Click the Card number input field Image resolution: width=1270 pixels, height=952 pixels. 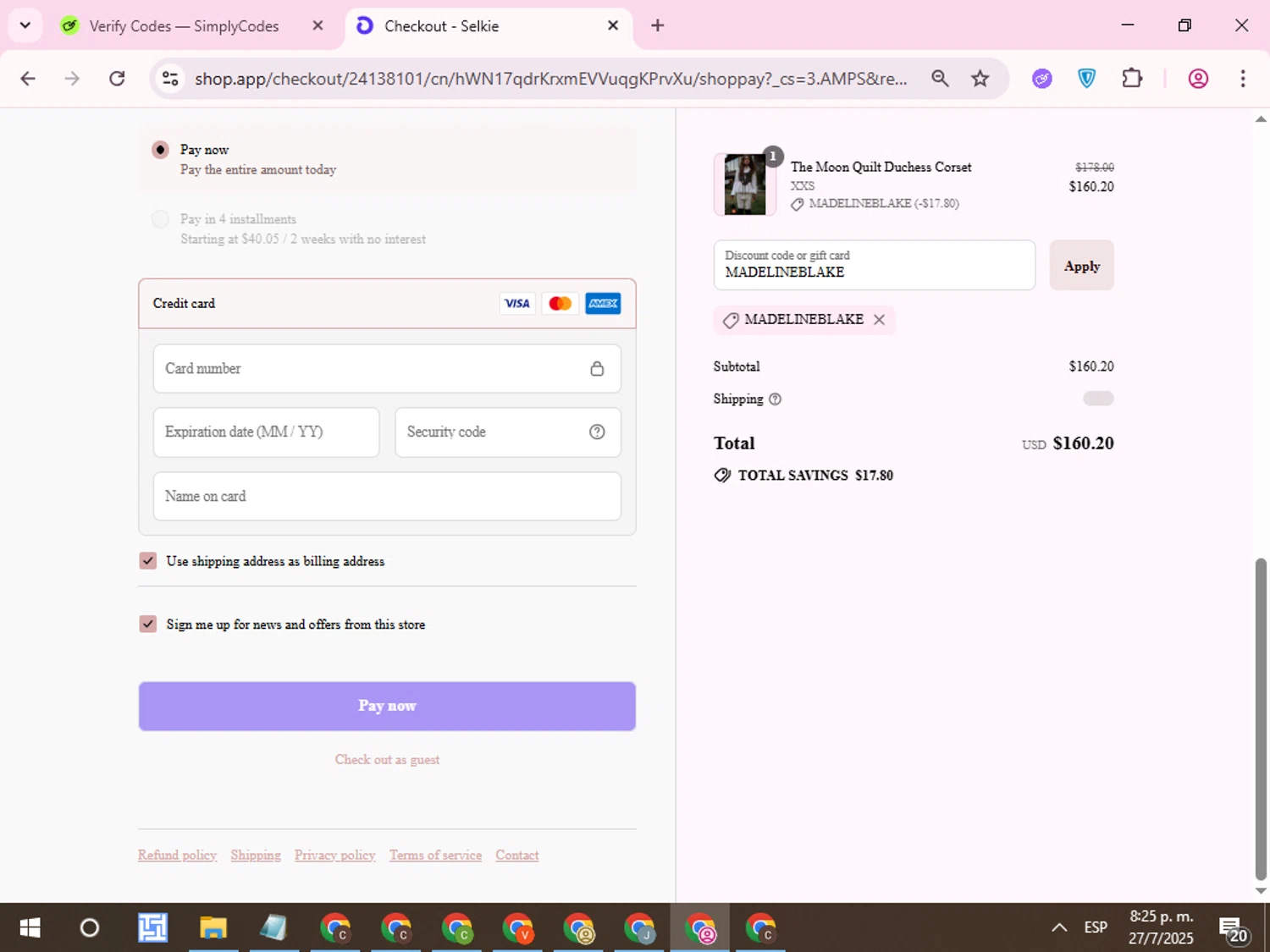coord(387,369)
